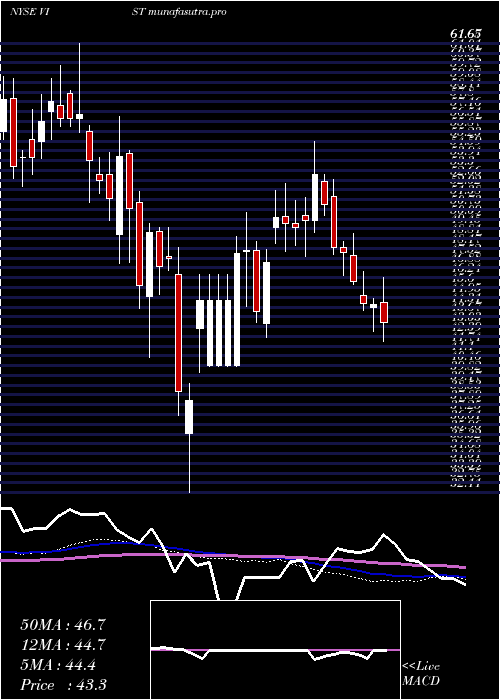Click the 'NYSE VI' ticker label
This screenshot has width=500, height=700.
(29, 12)
